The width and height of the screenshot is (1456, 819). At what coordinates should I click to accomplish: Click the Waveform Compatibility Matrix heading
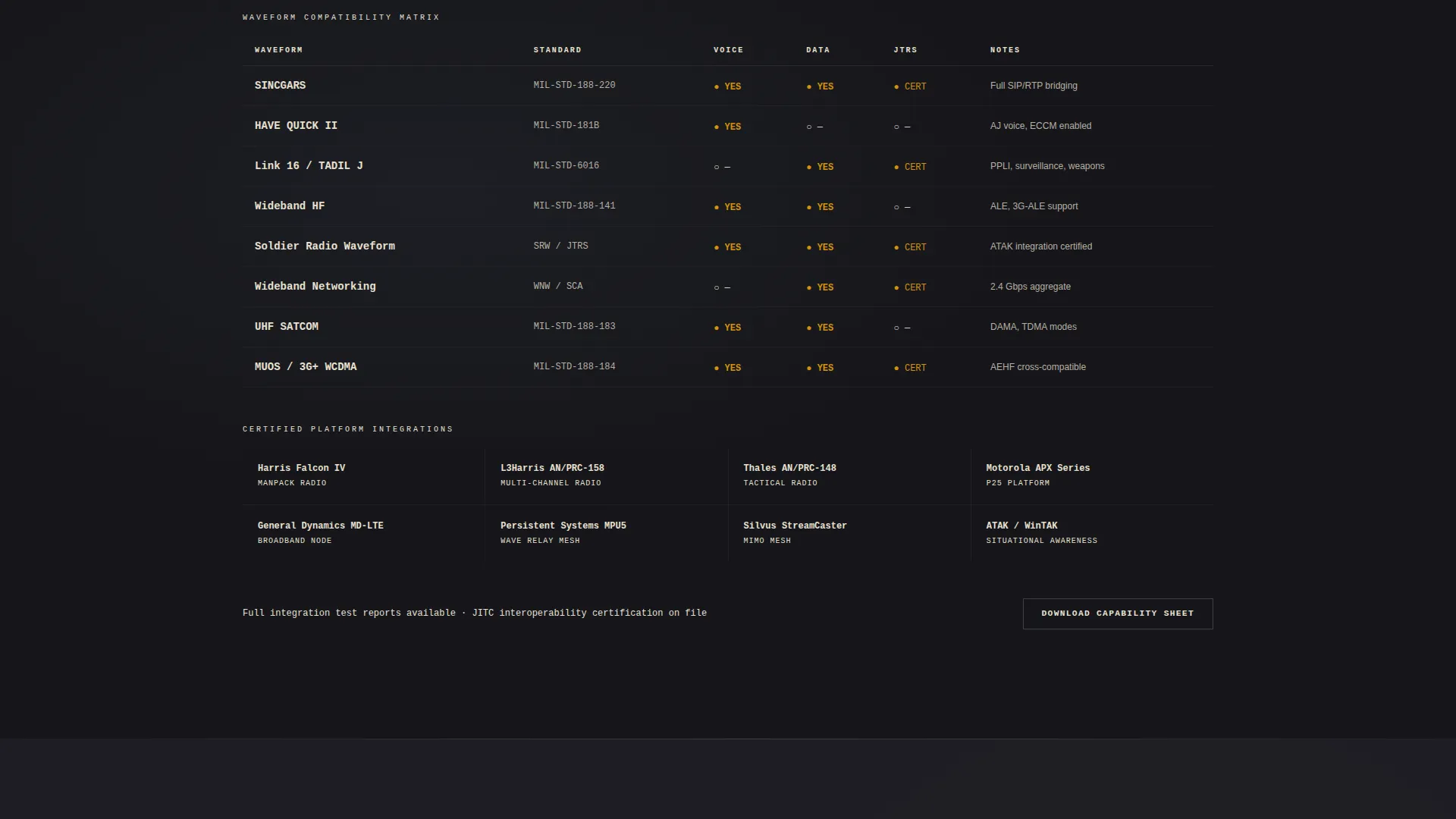(340, 17)
